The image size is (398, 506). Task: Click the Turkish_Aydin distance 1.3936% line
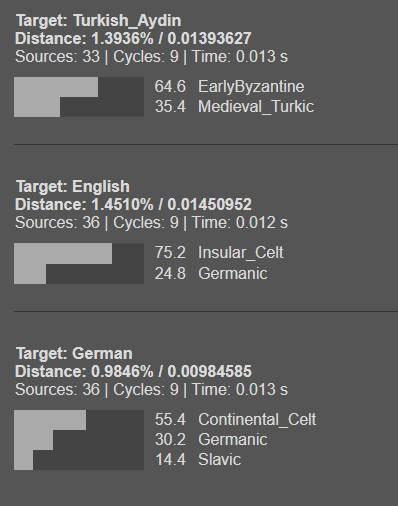[133, 38]
